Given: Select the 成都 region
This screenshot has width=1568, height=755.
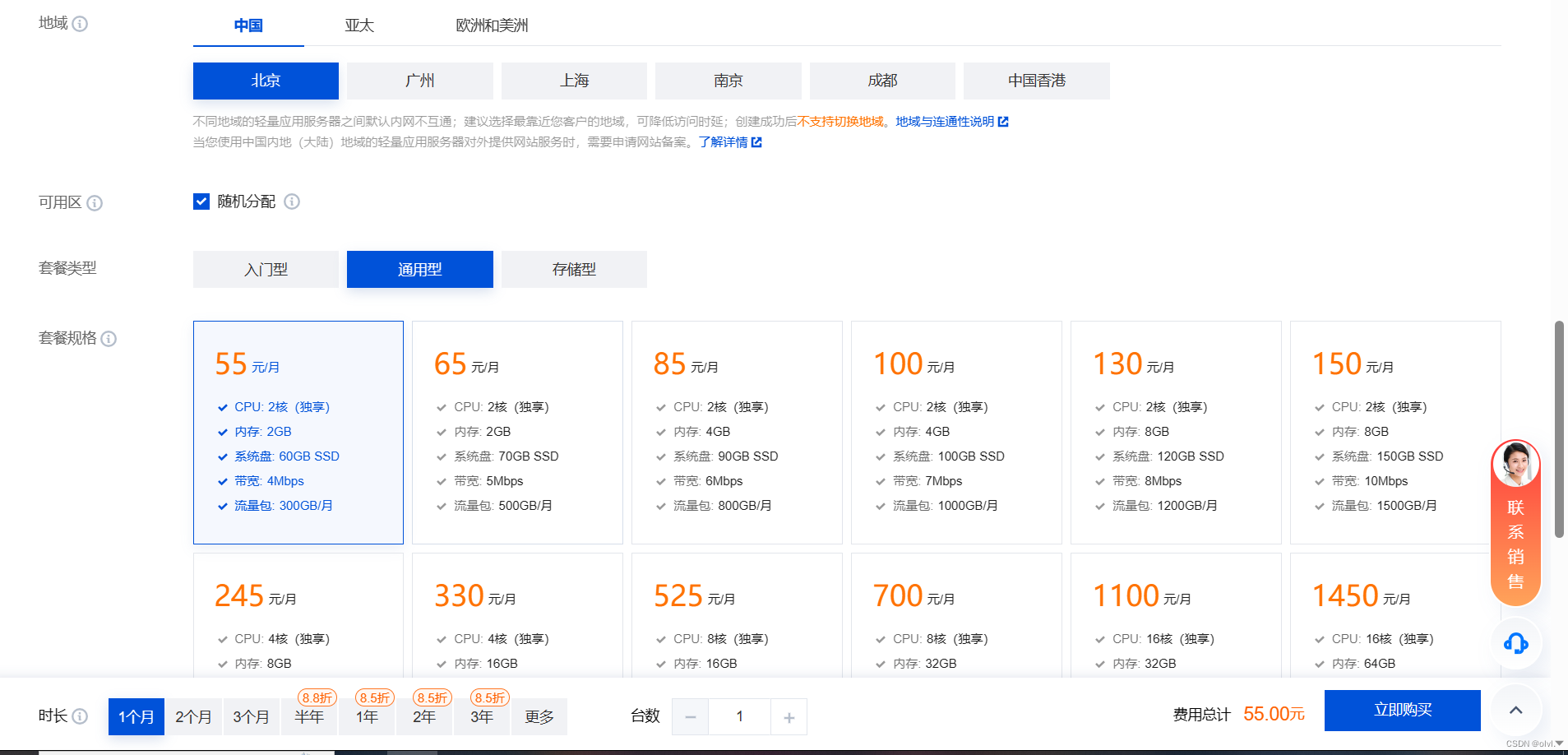Looking at the screenshot, I should pos(882,81).
